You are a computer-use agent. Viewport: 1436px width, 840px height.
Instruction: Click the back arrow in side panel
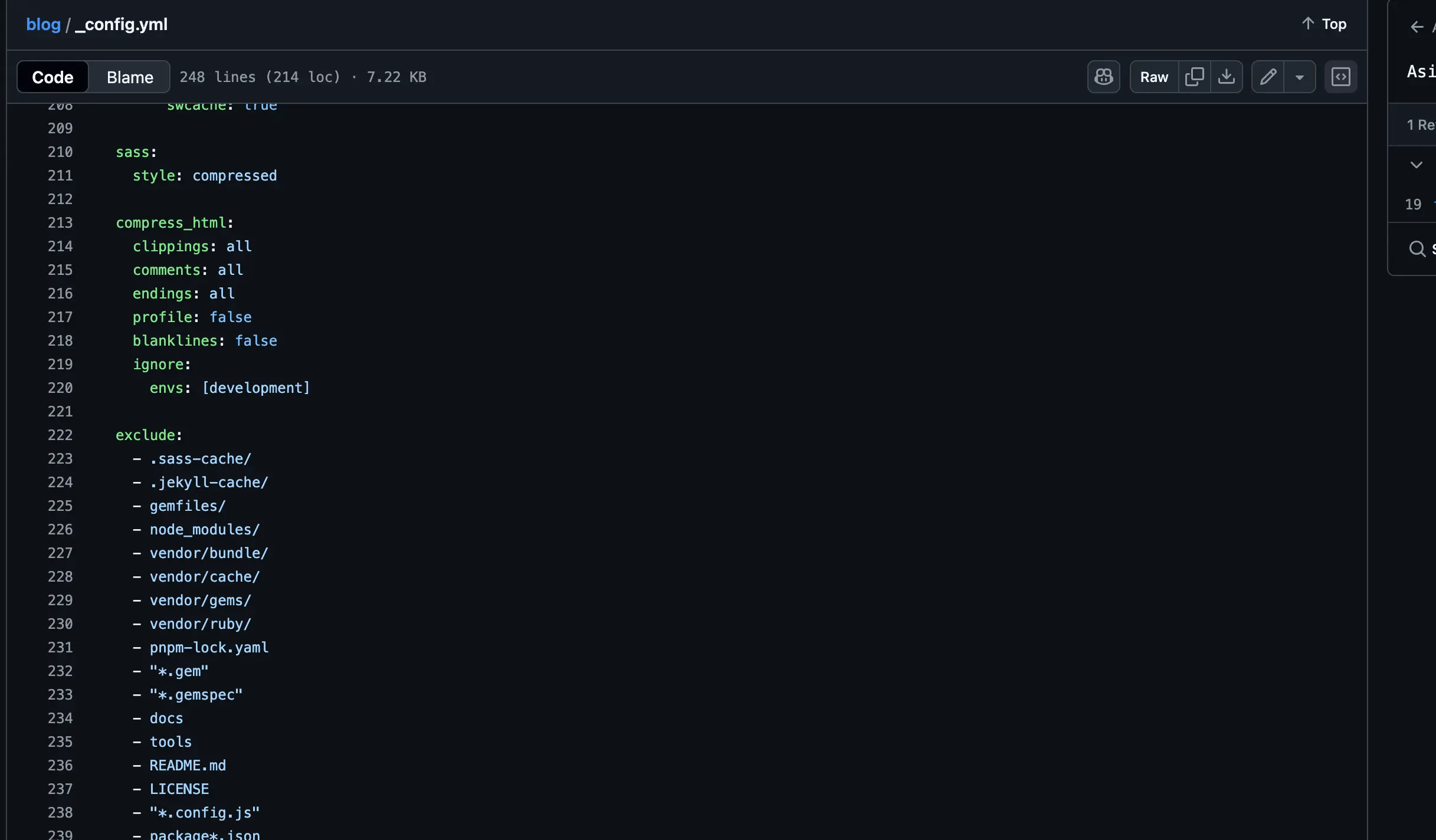tap(1417, 27)
